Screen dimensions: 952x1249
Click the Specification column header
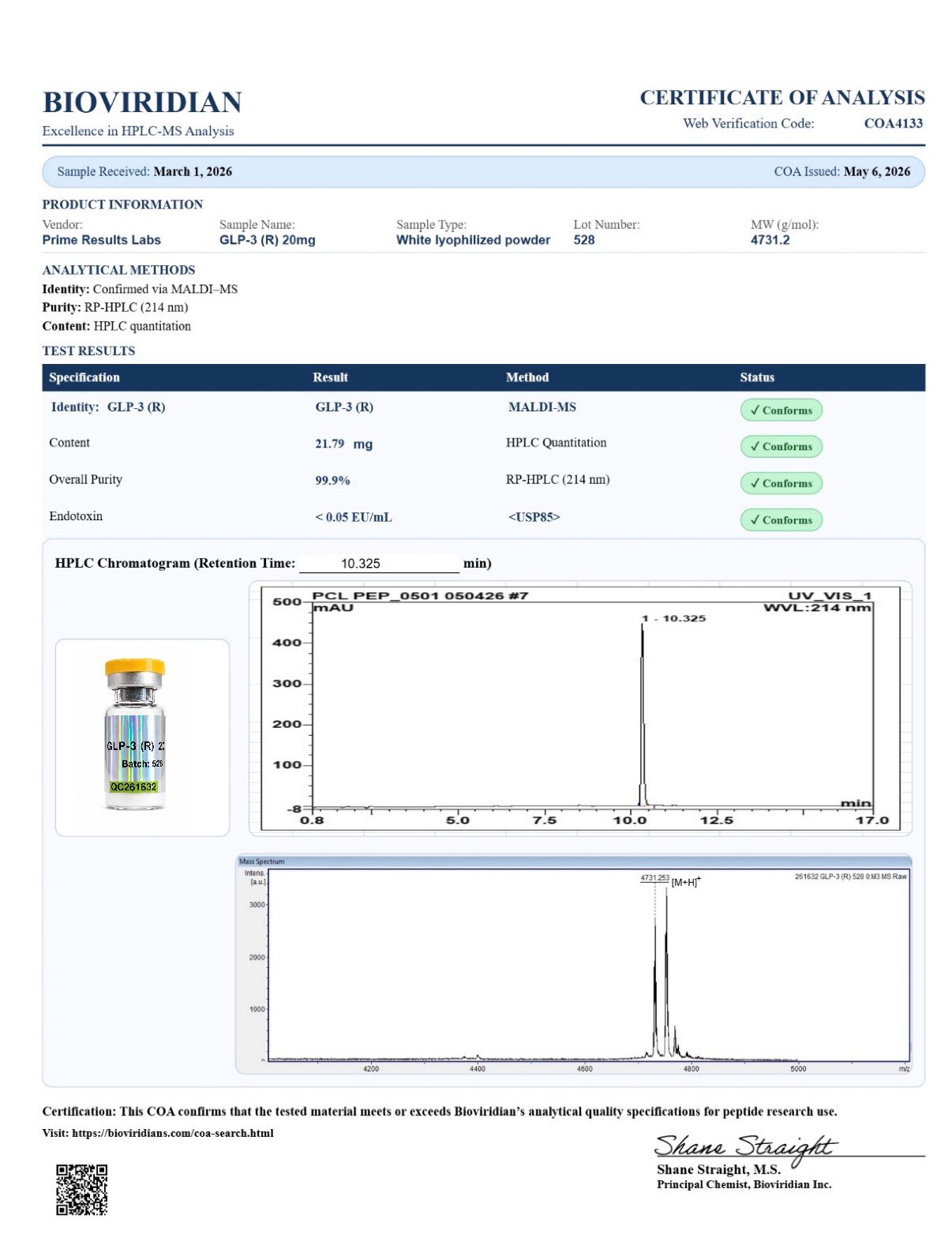84,377
